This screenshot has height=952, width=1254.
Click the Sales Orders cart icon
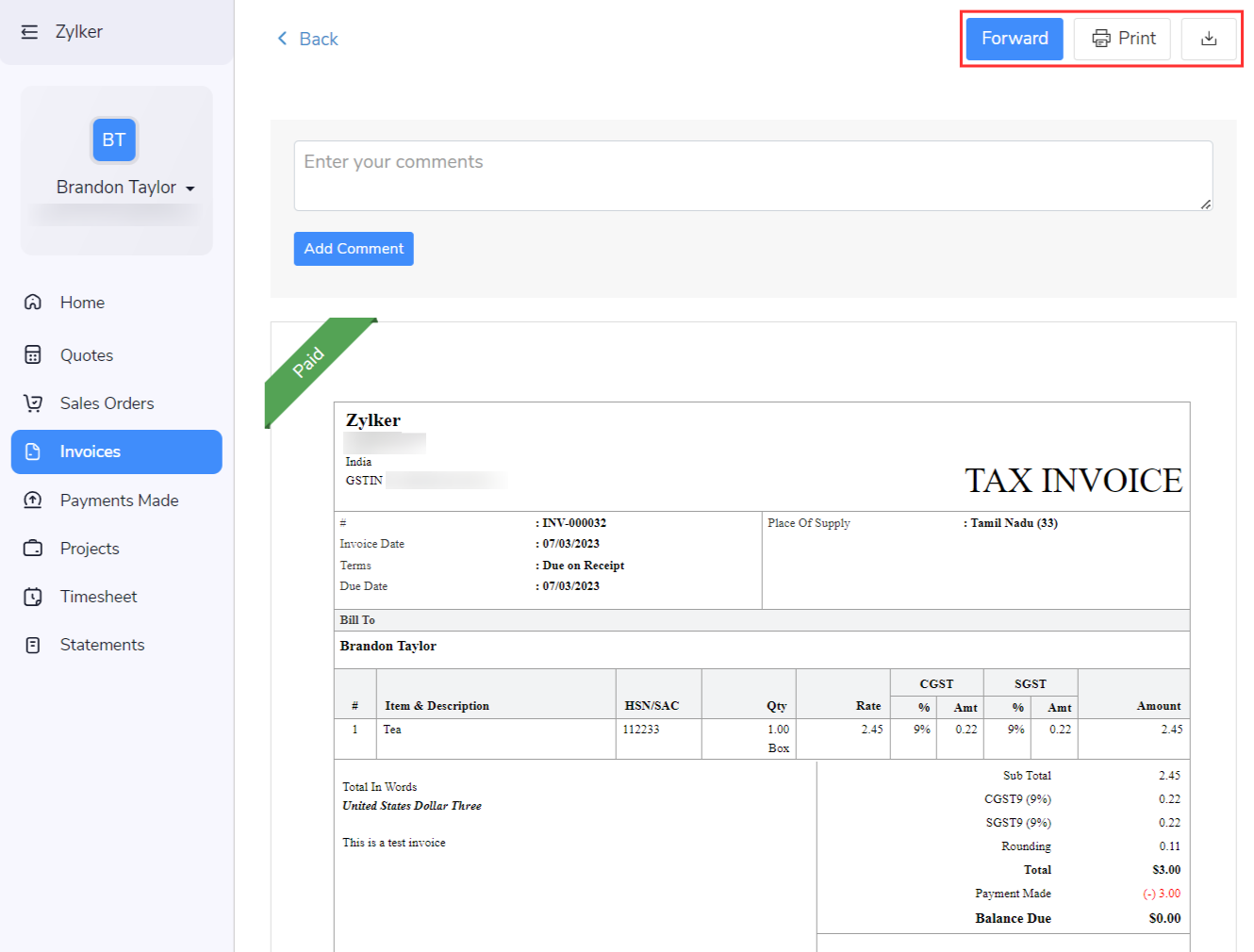[x=33, y=402]
